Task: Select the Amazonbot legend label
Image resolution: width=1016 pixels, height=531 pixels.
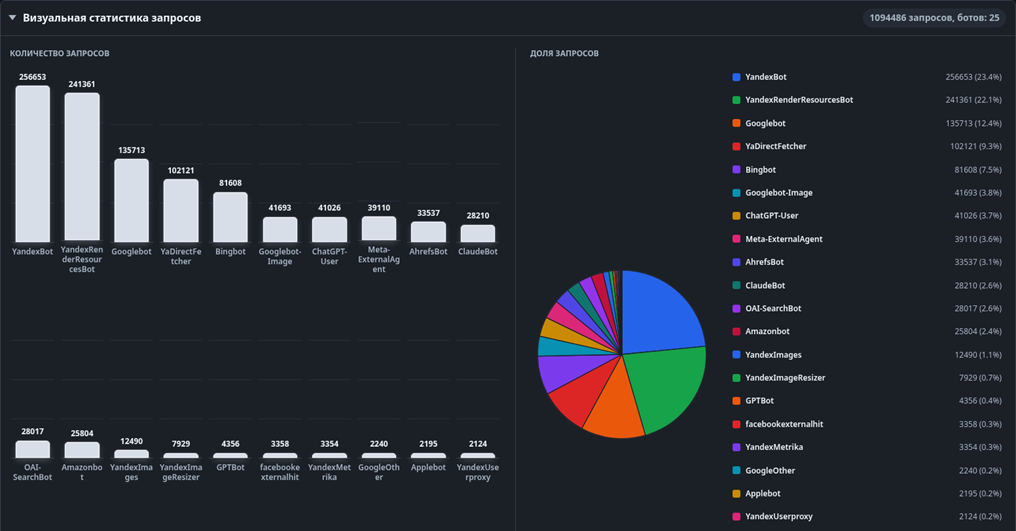Action: pos(767,331)
